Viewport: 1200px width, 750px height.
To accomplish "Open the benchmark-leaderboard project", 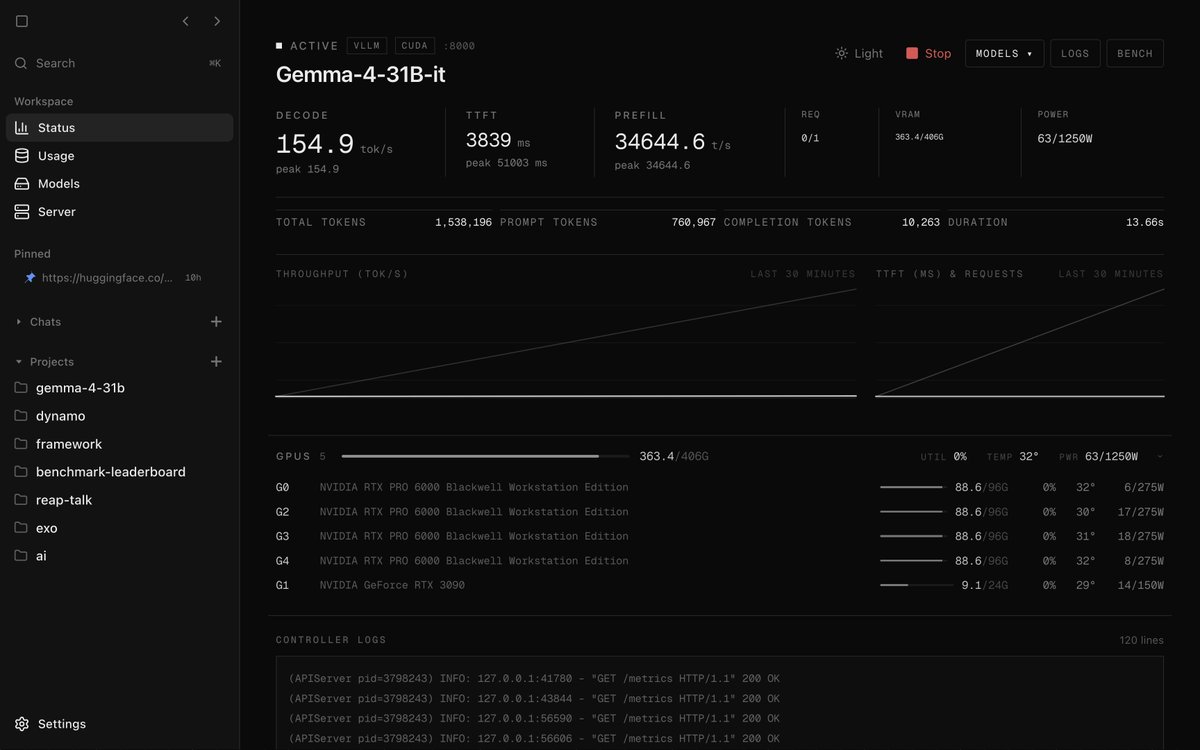I will click(x=120, y=472).
